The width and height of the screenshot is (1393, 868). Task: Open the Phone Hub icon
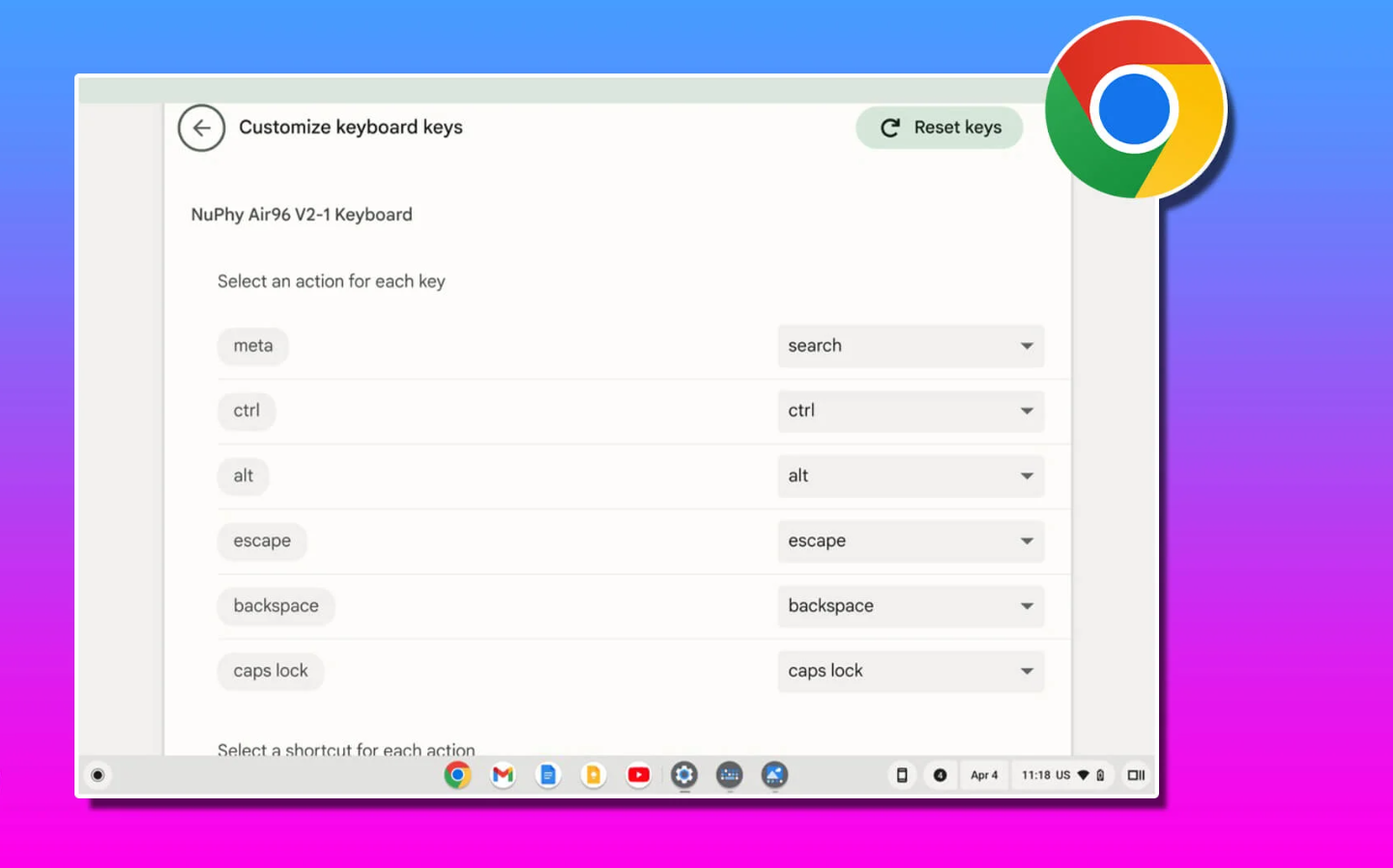click(901, 775)
